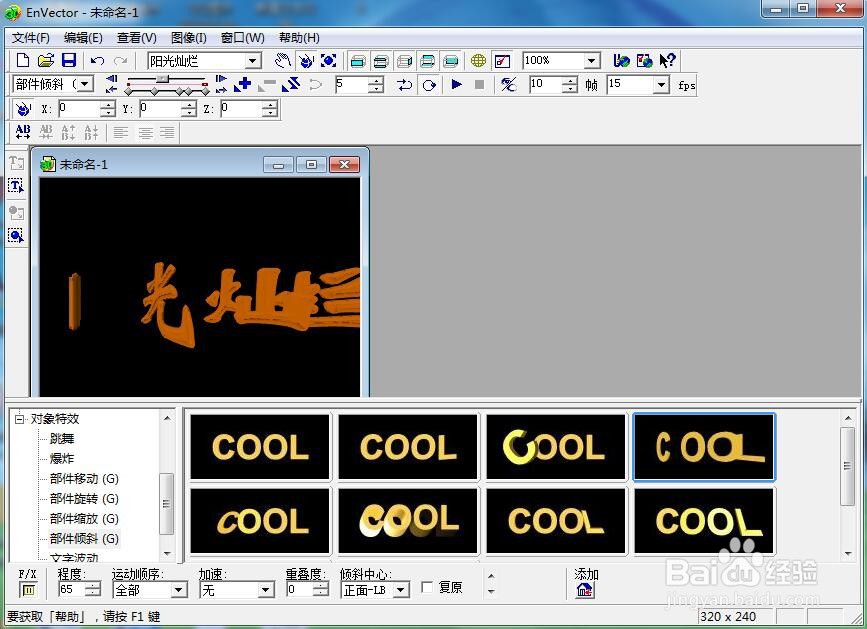Open the 部件倾斜 effect dropdown
The height and width of the screenshot is (629, 867).
85,84
